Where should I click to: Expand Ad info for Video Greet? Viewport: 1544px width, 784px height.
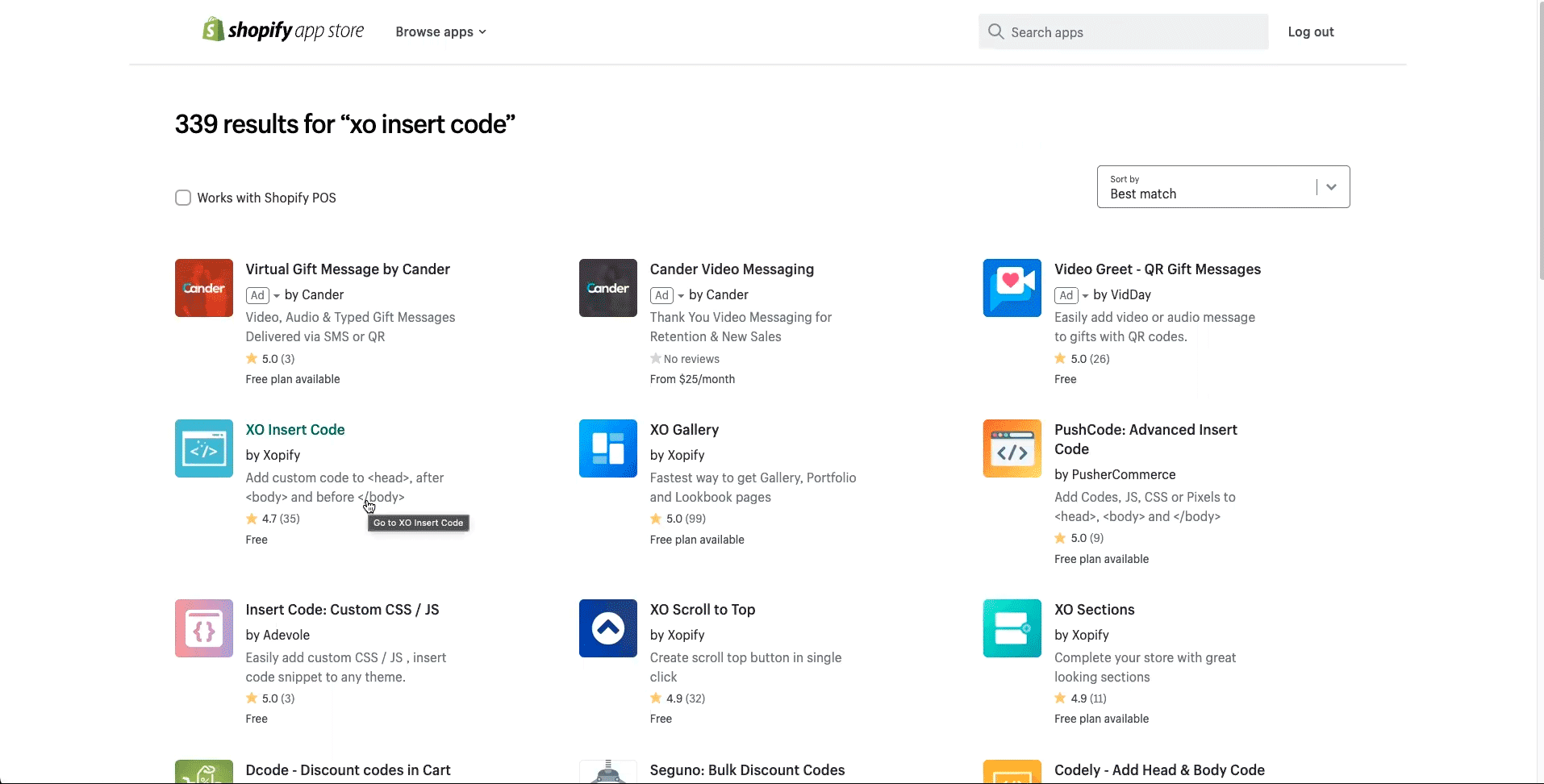coord(1071,295)
